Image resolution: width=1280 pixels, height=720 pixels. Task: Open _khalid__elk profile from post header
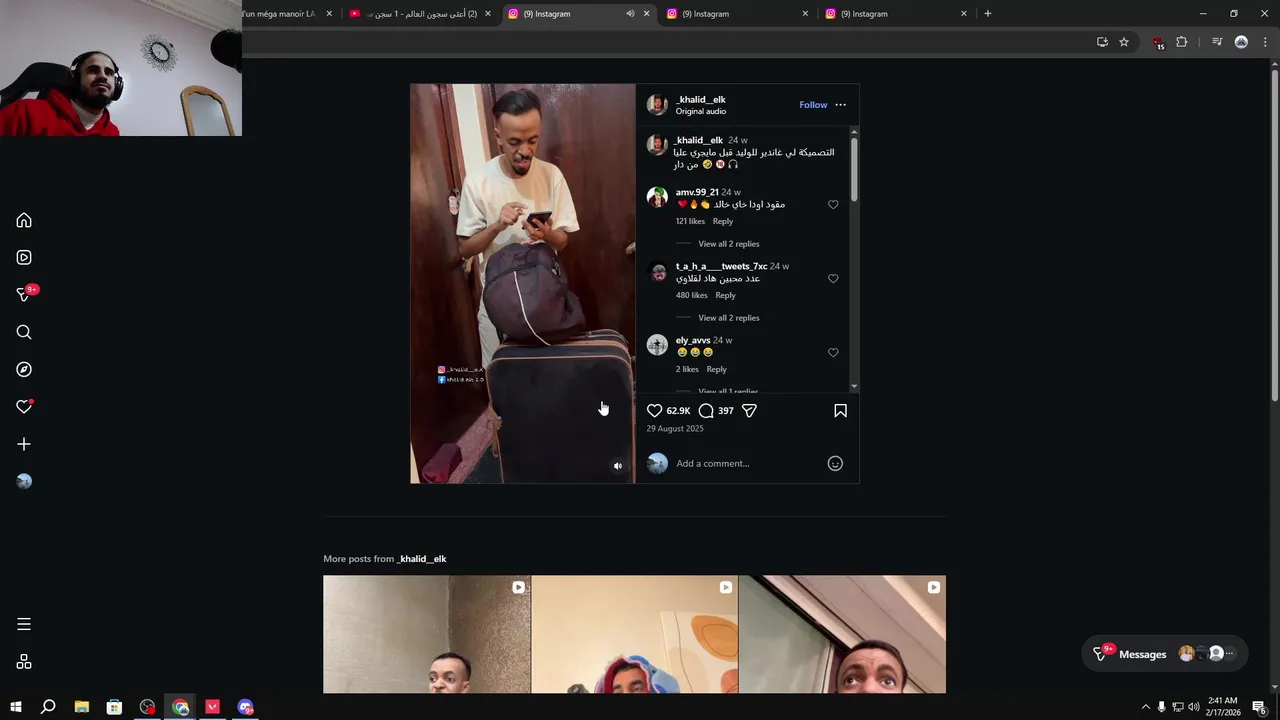(701, 99)
